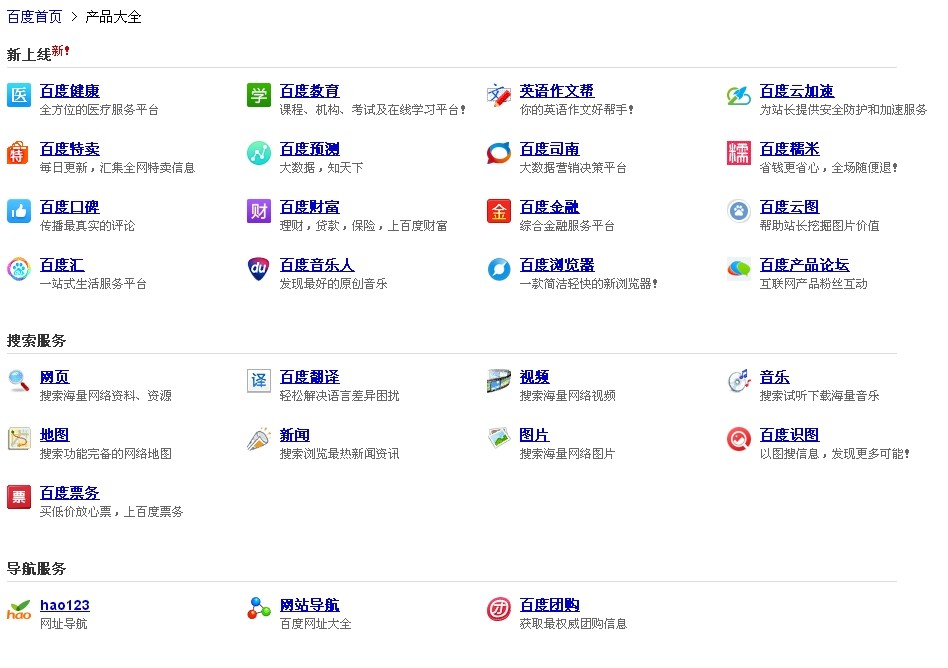This screenshot has height=668, width=948.
Task: Click the 百度口碑 thumbs-up icon
Action: pyautogui.click(x=19, y=211)
